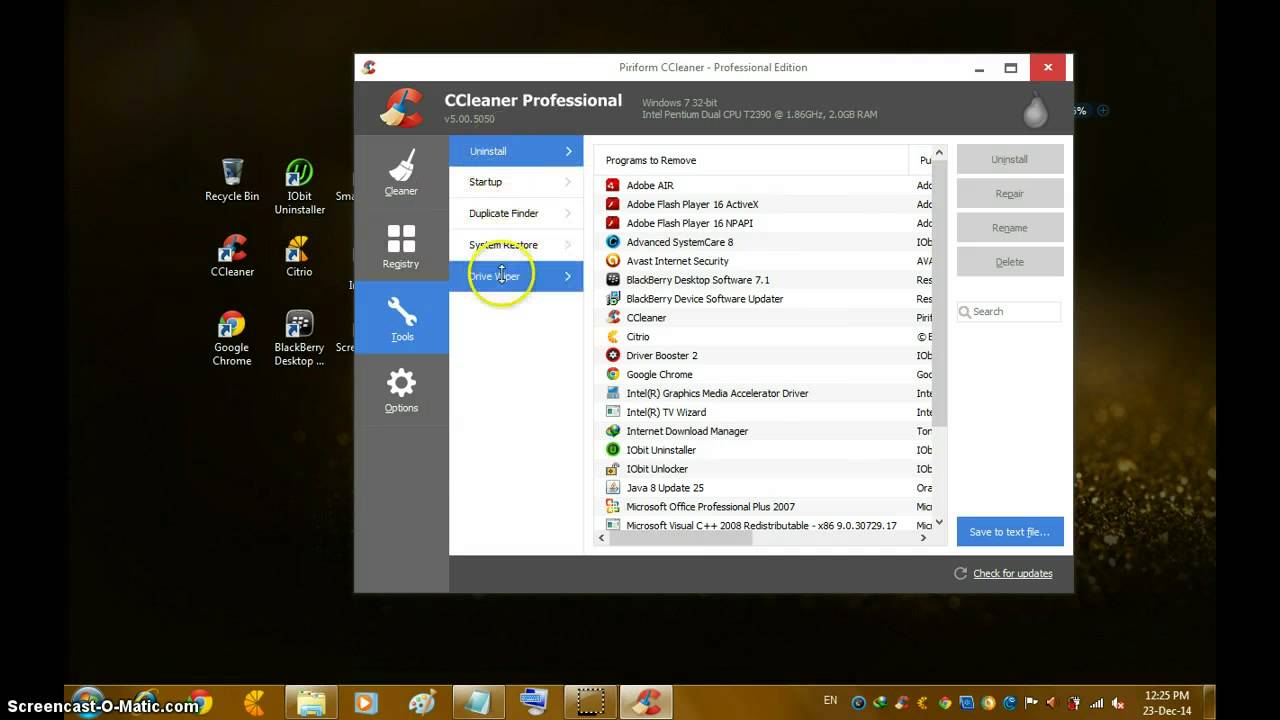Open the file explorer taskbar icon
The height and width of the screenshot is (720, 1280).
coord(311,702)
